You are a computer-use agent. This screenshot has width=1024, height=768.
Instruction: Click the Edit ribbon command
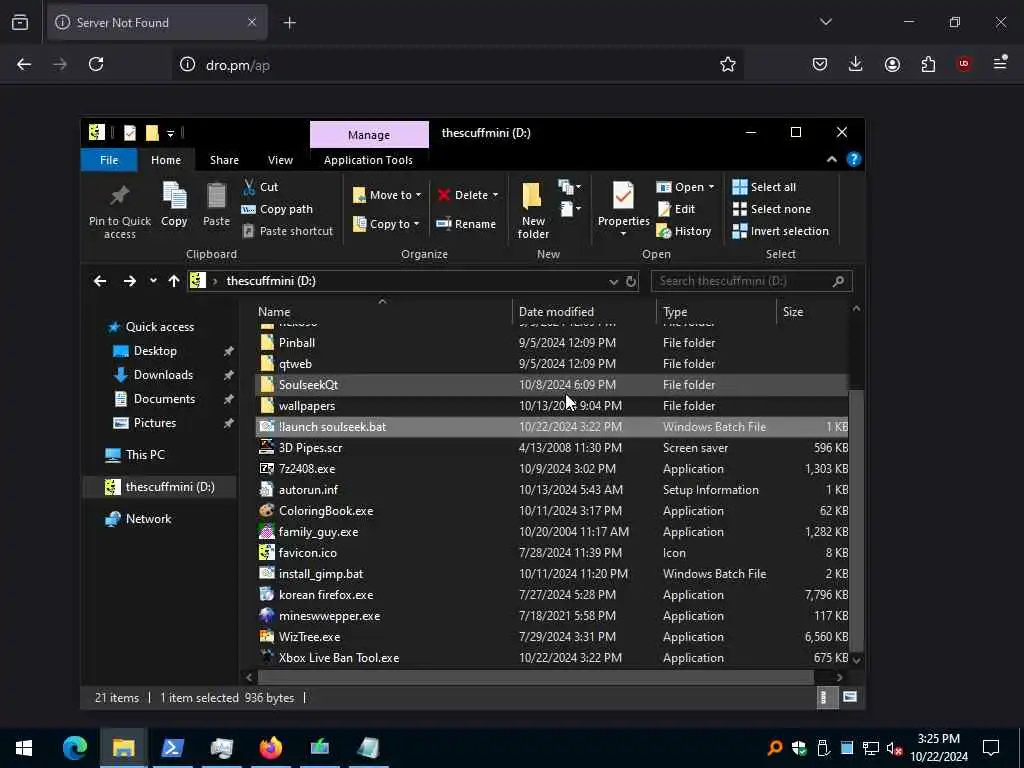[x=677, y=209]
